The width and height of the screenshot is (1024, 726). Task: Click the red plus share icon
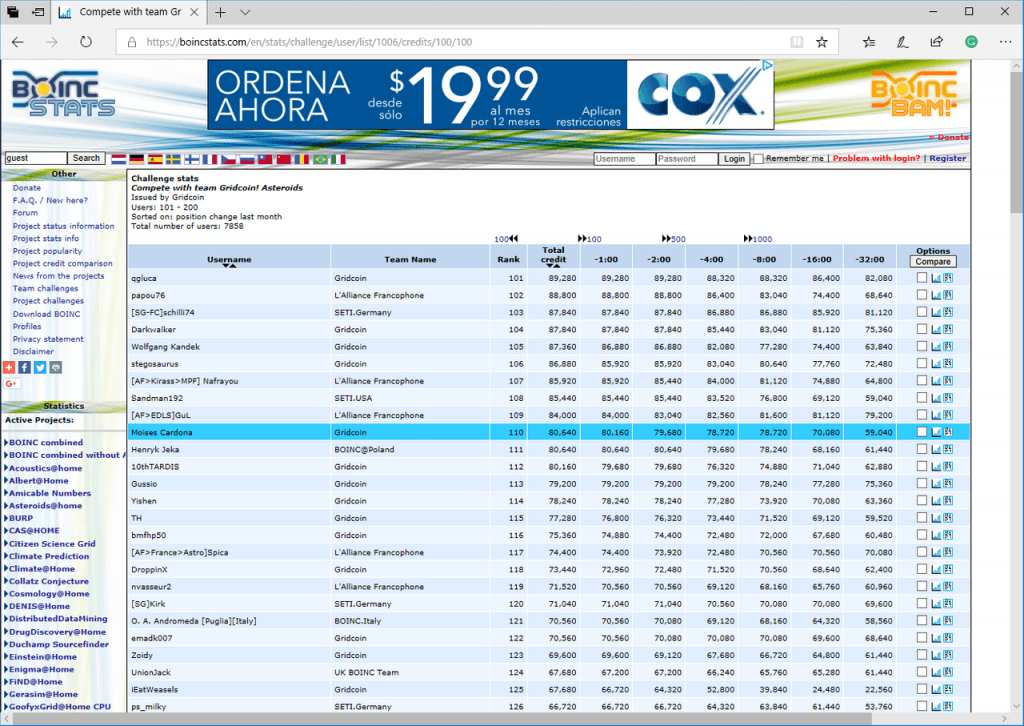click(9, 368)
